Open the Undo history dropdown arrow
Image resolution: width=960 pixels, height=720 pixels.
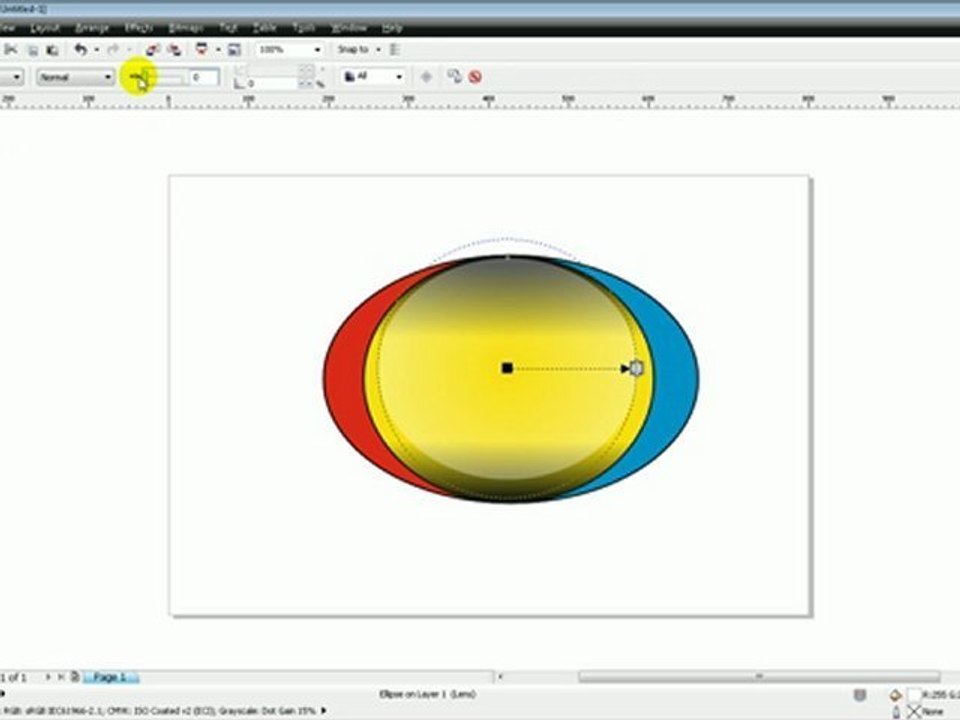[96, 50]
